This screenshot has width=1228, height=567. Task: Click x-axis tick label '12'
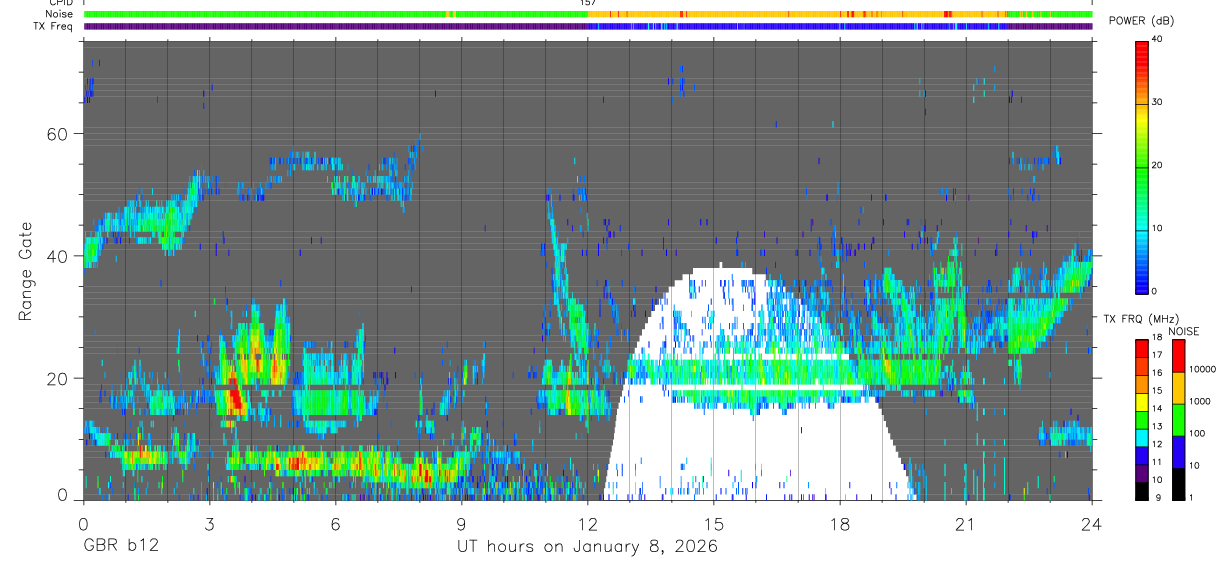coord(587,524)
